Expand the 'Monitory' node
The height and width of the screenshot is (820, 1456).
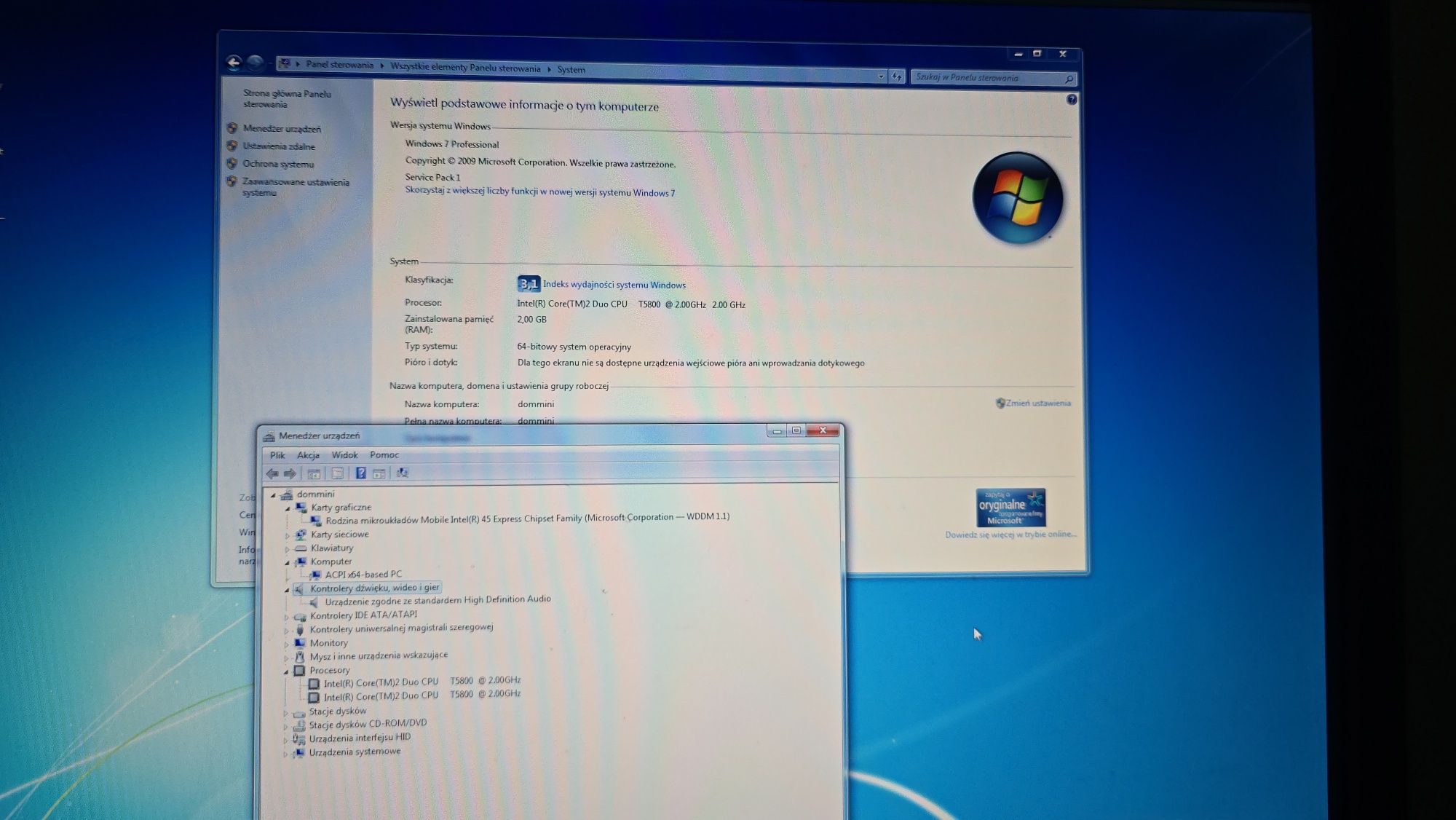[x=287, y=644]
